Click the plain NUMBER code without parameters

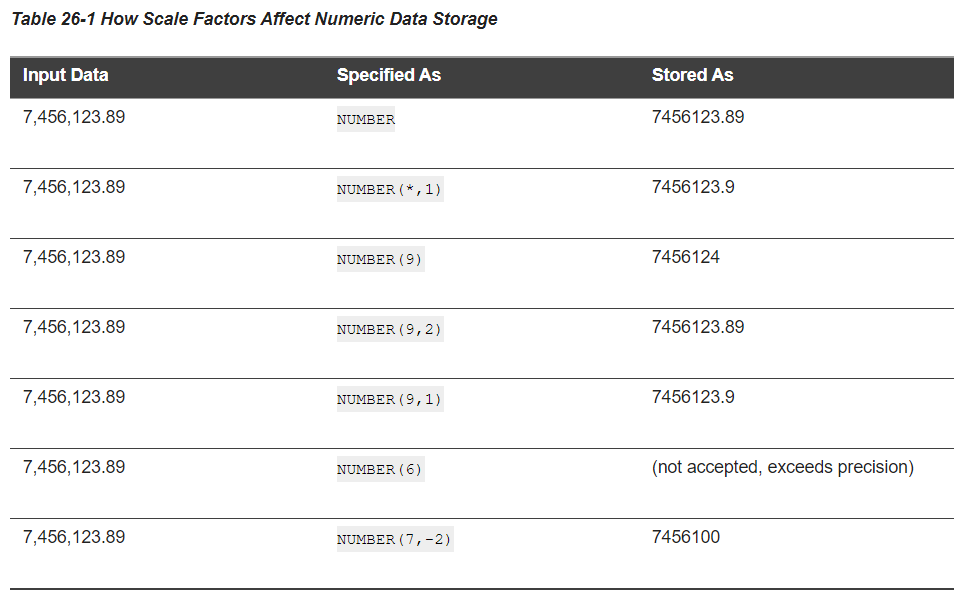366,120
